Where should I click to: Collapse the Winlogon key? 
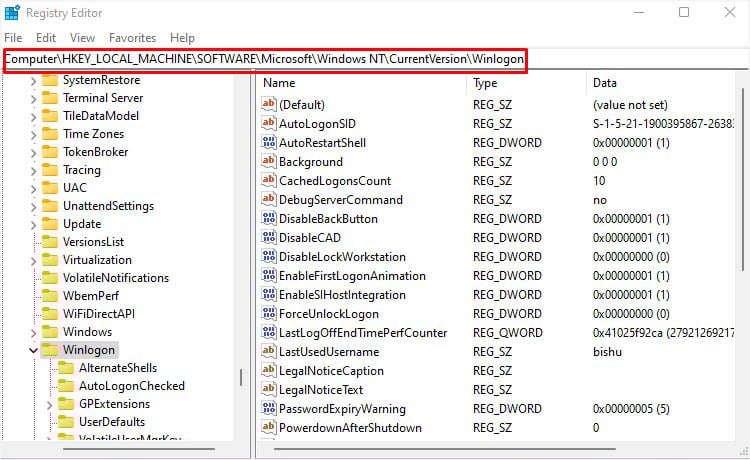click(x=33, y=350)
